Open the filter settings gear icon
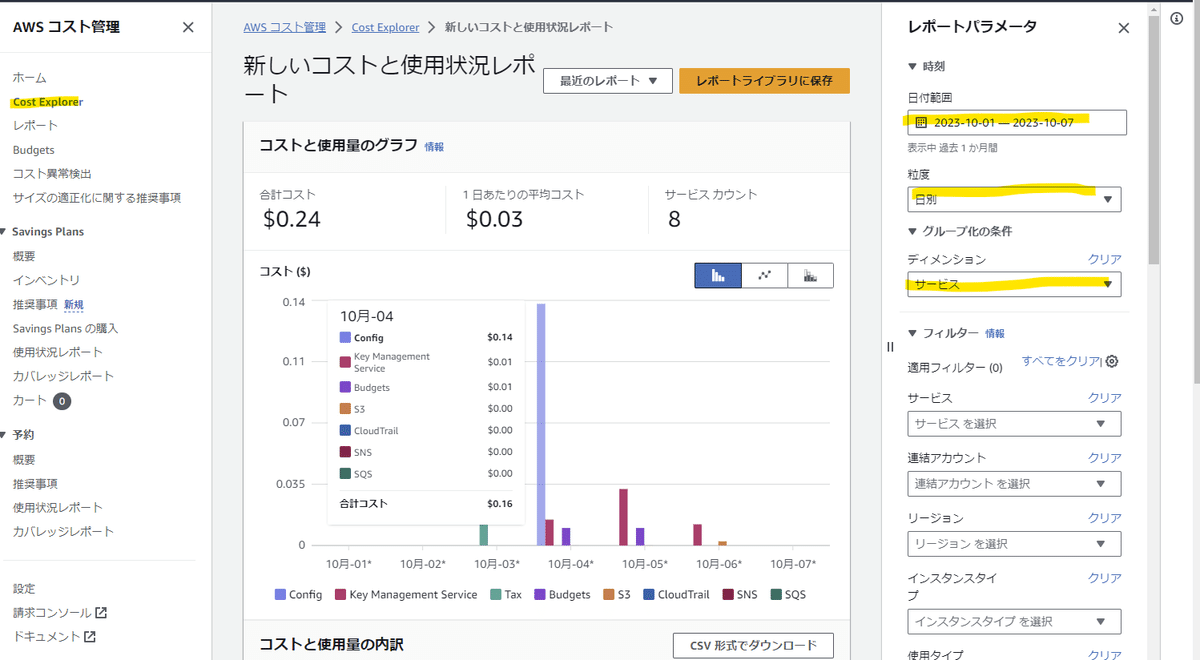Image resolution: width=1200 pixels, height=660 pixels. pos(1112,361)
